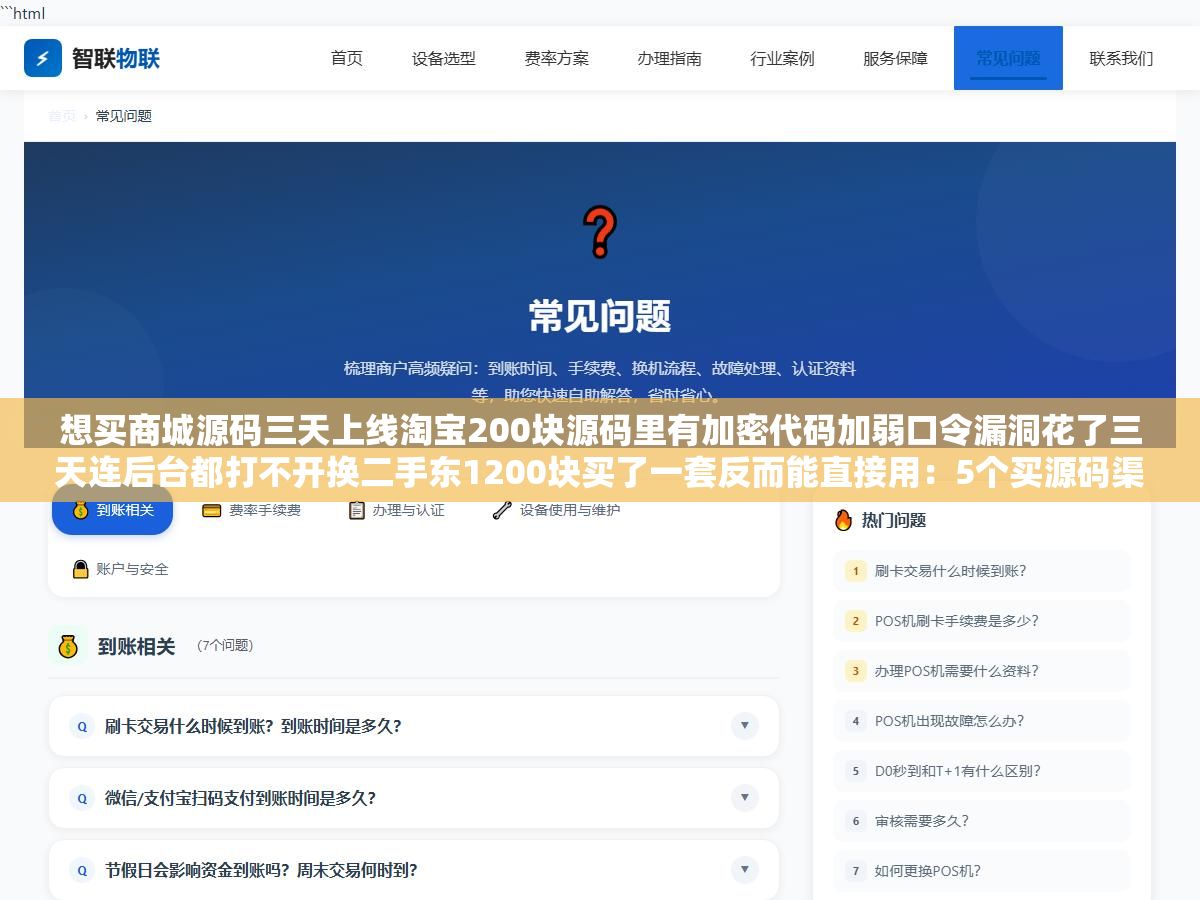
Task: Open question 刷卡交易什么时候到账？到账时间是多久？
Action: (x=414, y=726)
